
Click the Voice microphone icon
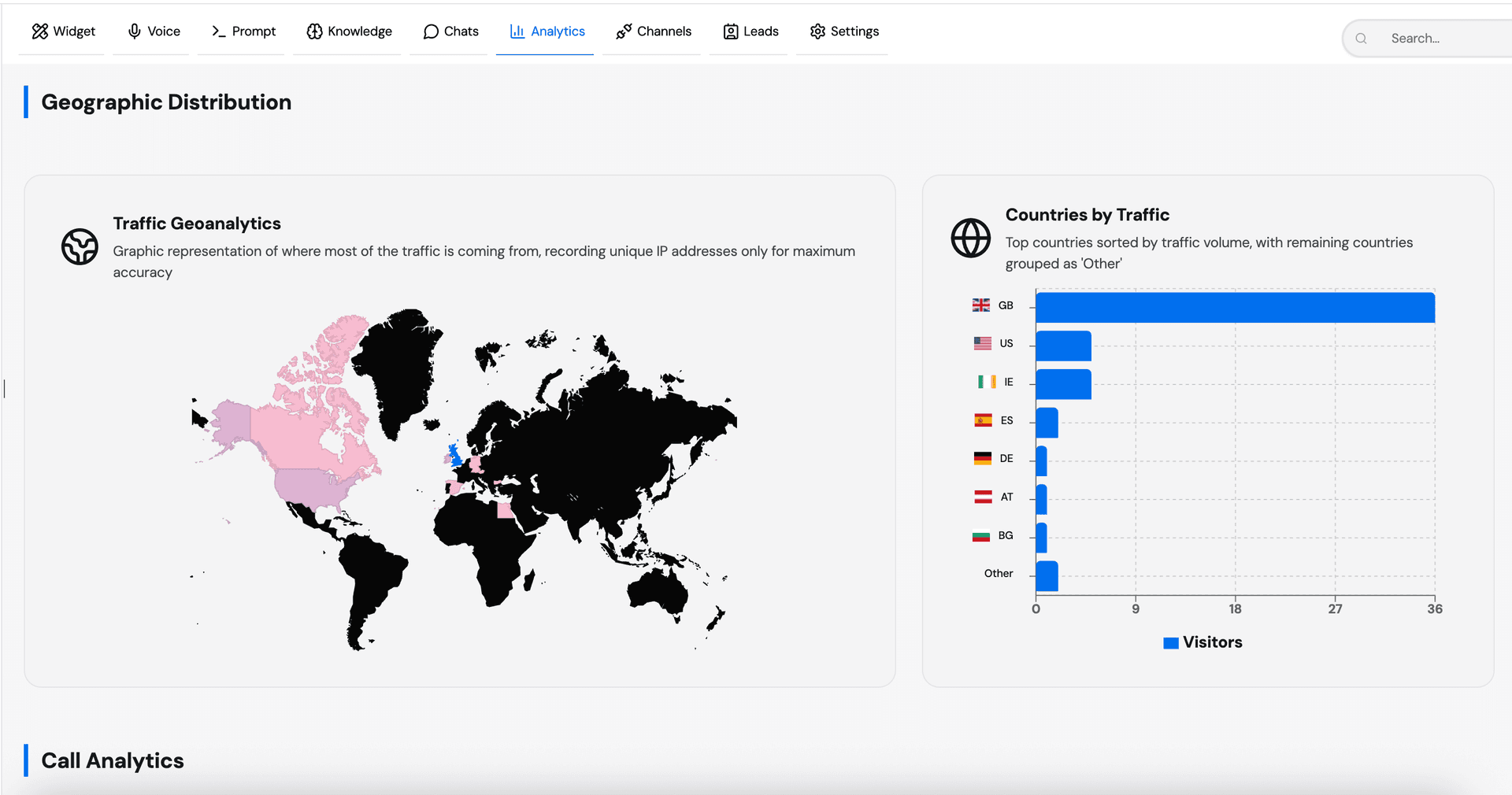(134, 31)
